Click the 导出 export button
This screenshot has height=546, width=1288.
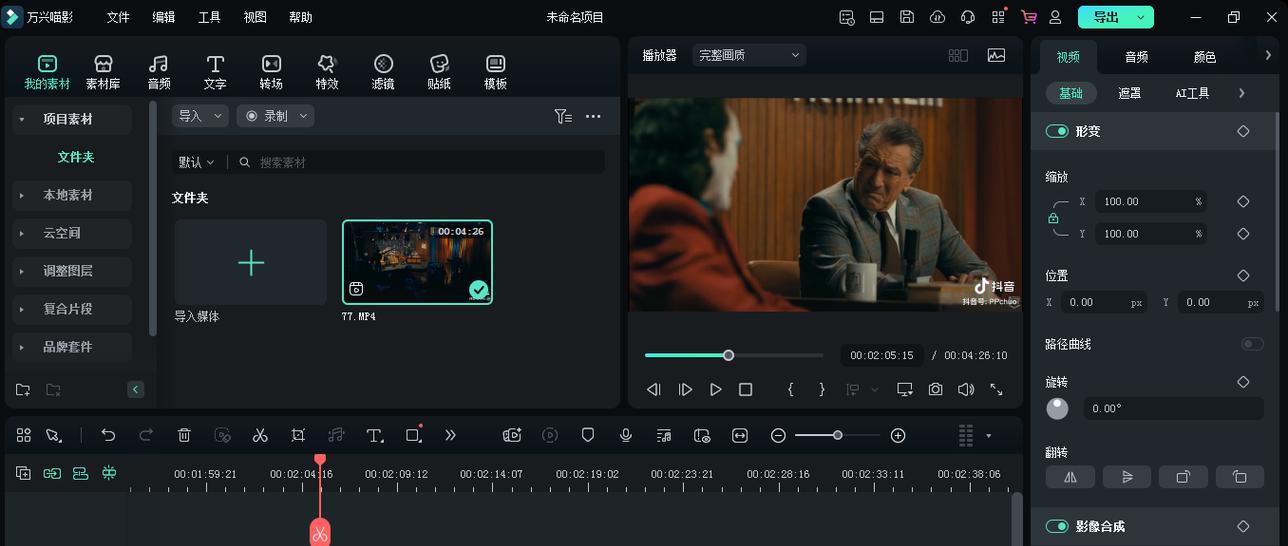[x=1116, y=17]
